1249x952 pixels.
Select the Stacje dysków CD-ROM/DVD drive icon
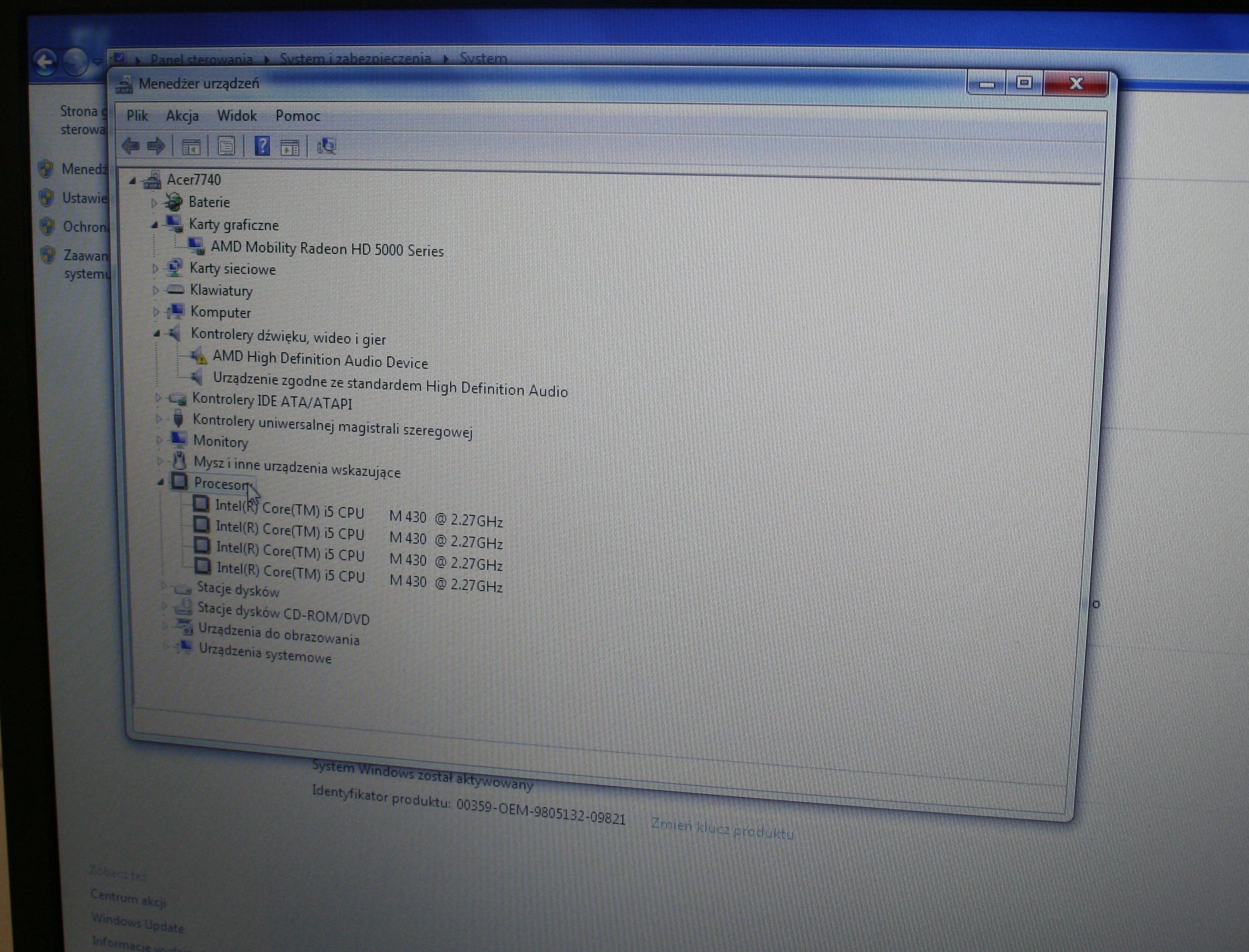pos(183,607)
